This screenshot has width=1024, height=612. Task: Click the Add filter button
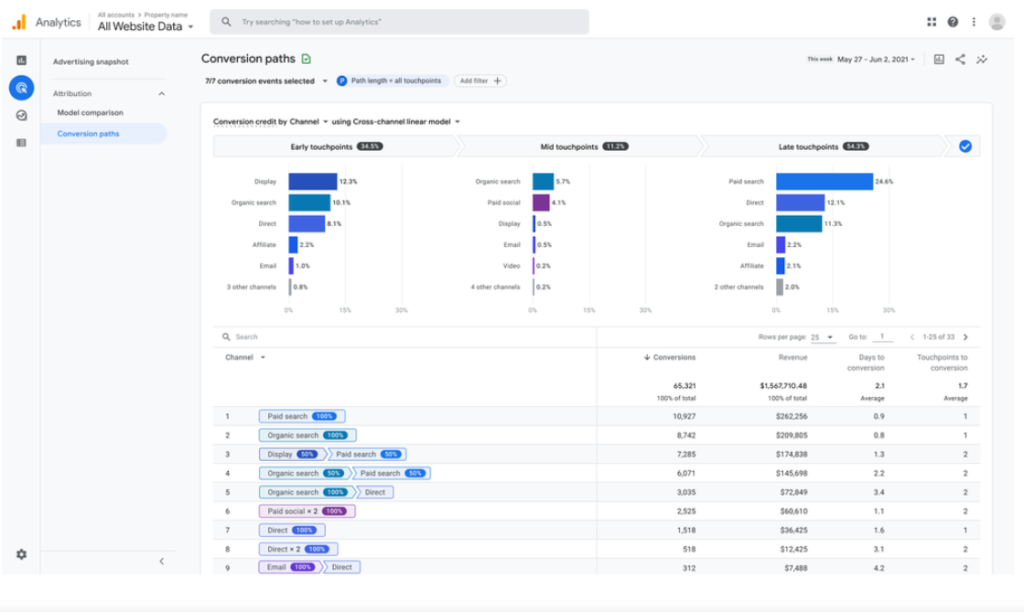click(x=480, y=81)
